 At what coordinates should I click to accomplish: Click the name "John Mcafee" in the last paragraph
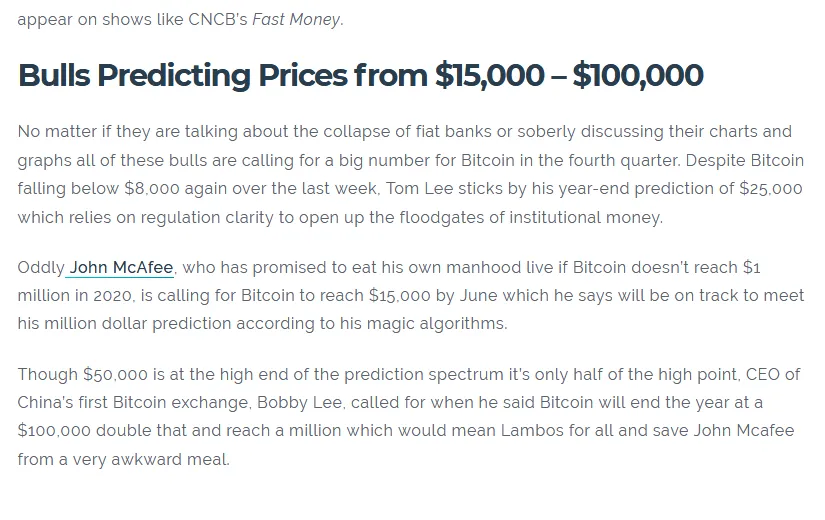[743, 431]
